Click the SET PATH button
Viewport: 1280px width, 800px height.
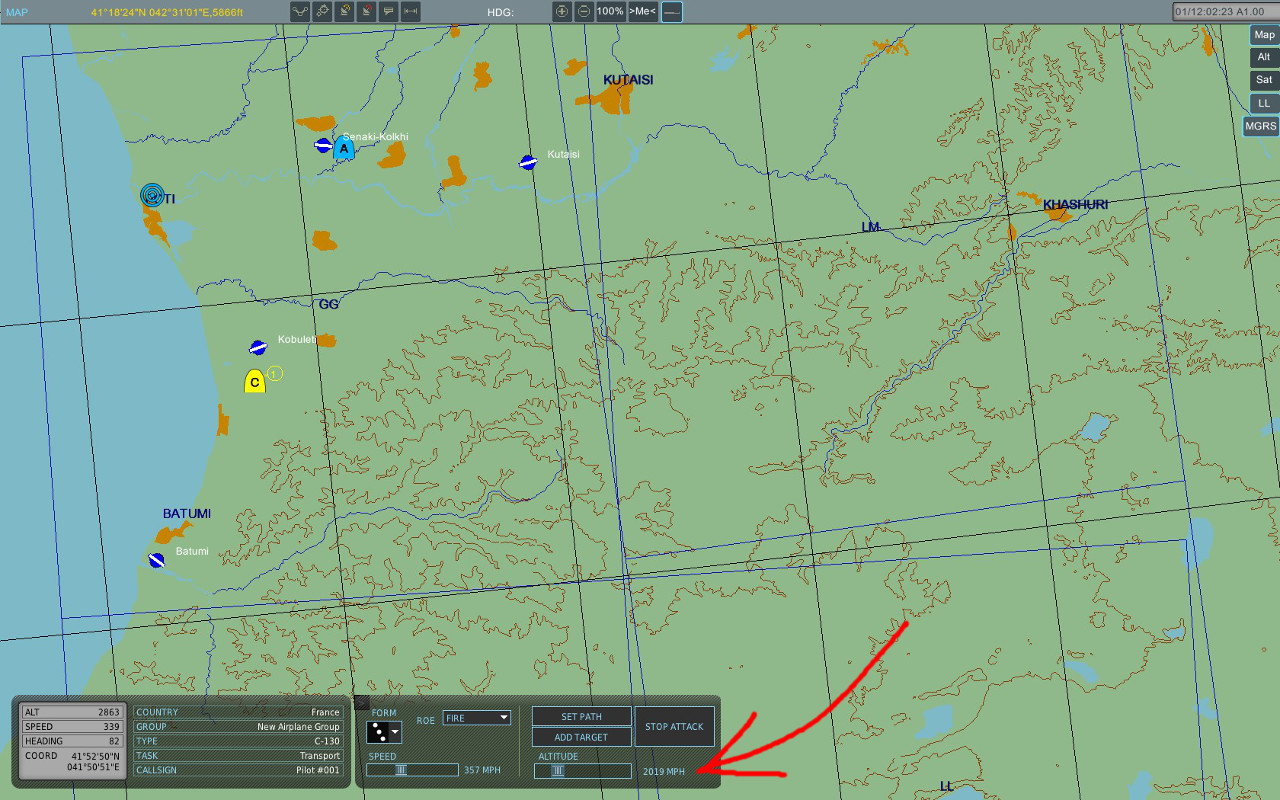tap(582, 717)
